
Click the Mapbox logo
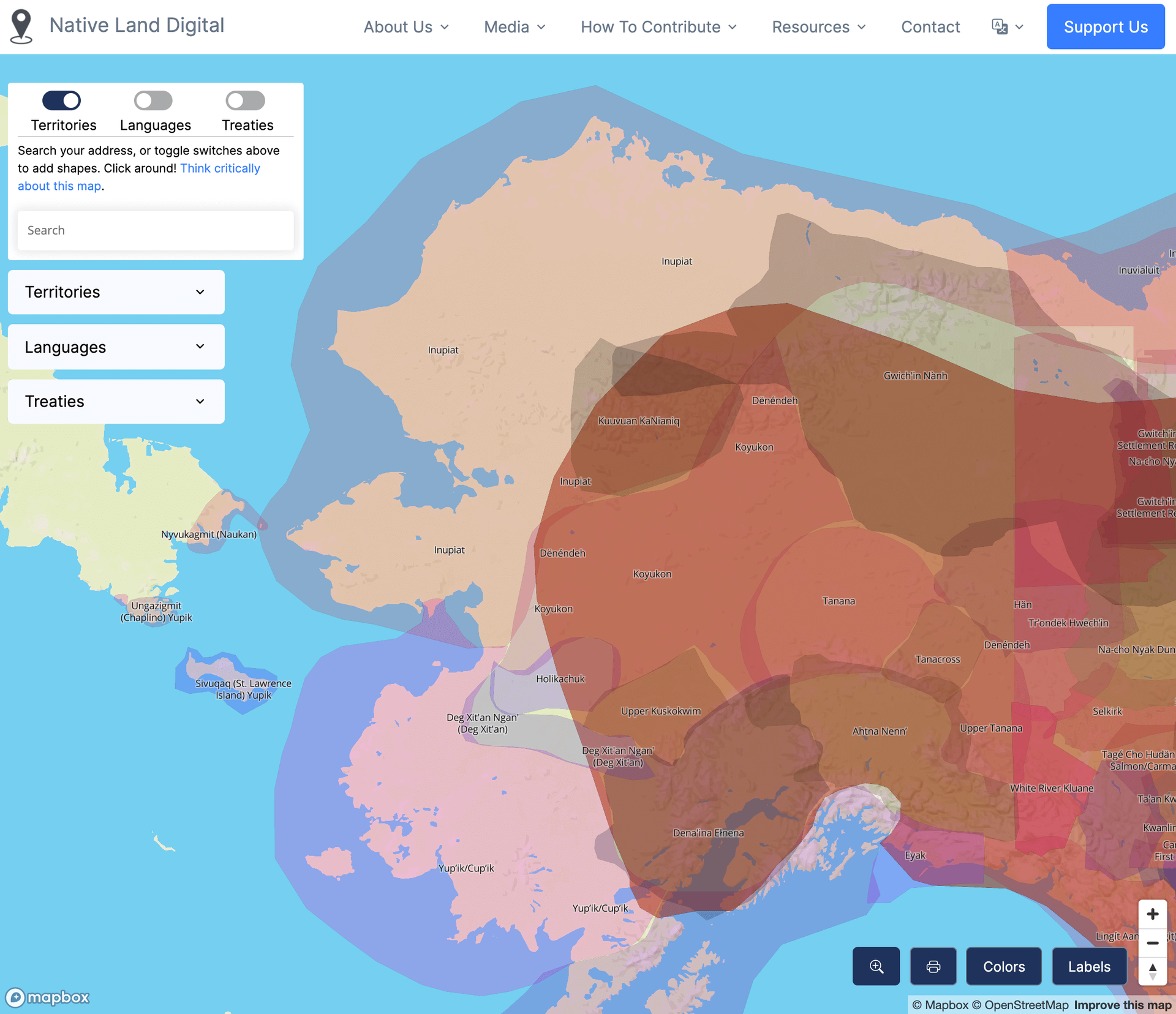[x=48, y=997]
